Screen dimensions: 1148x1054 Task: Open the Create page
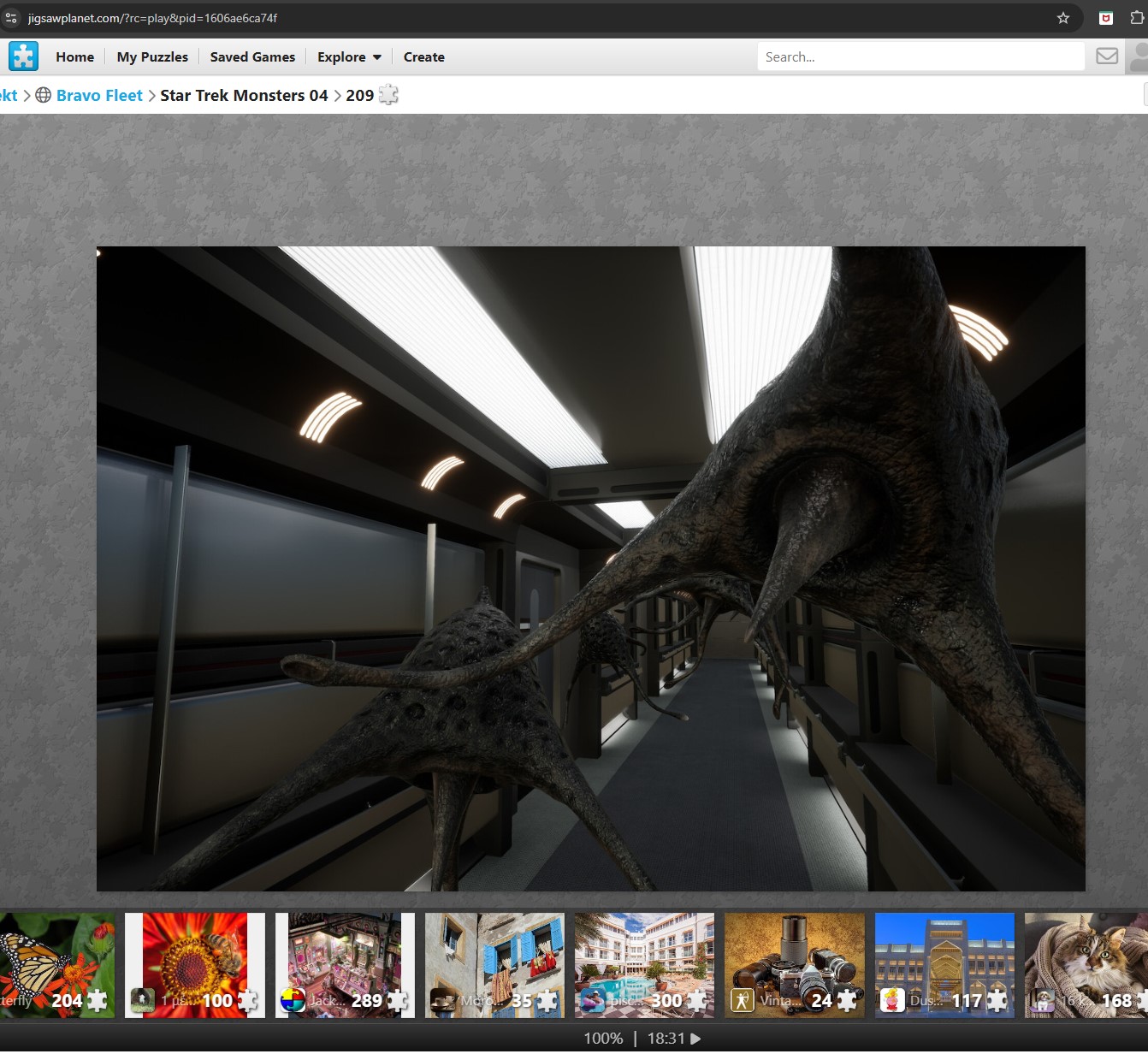[x=424, y=57]
